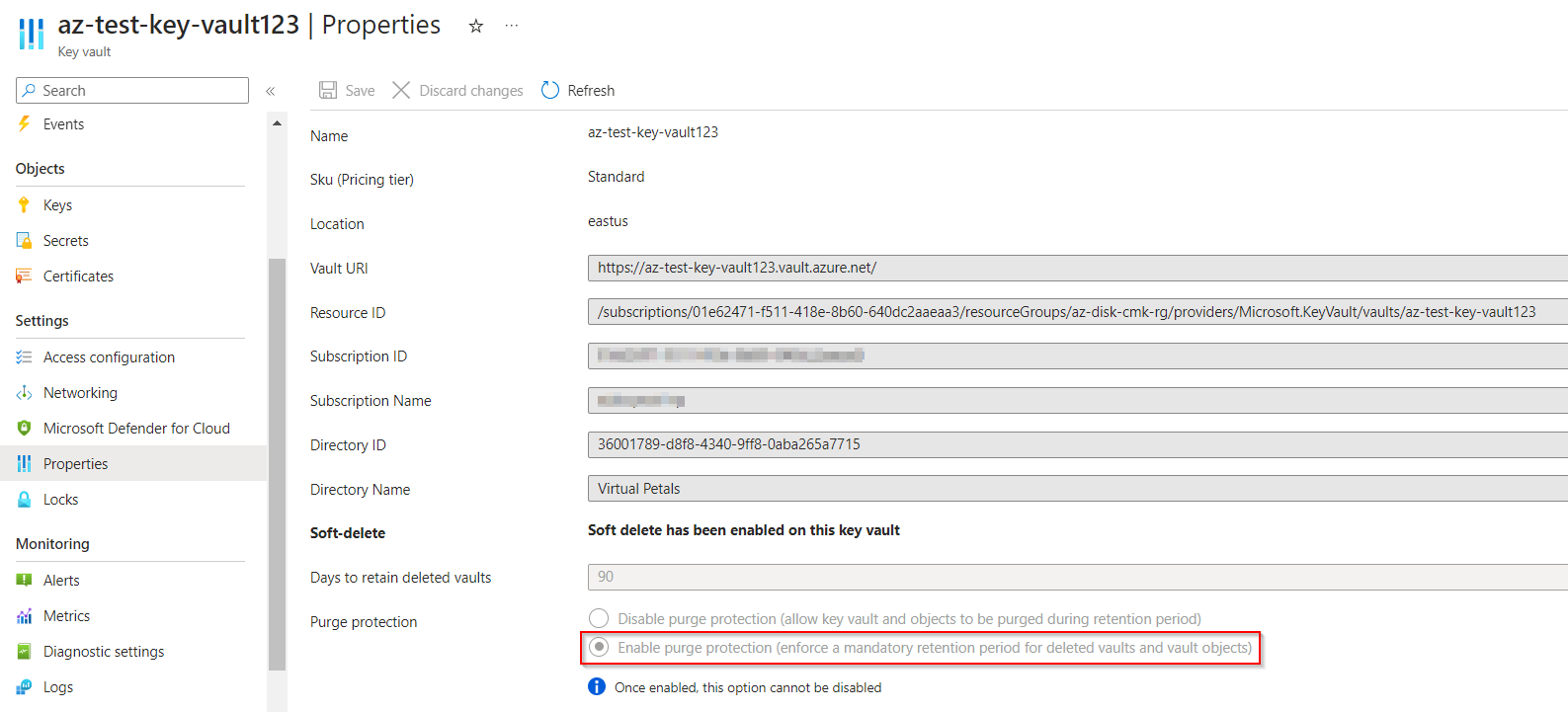Viewport: 1568px width, 712px height.
Task: Click the eastus location value
Action: click(608, 221)
